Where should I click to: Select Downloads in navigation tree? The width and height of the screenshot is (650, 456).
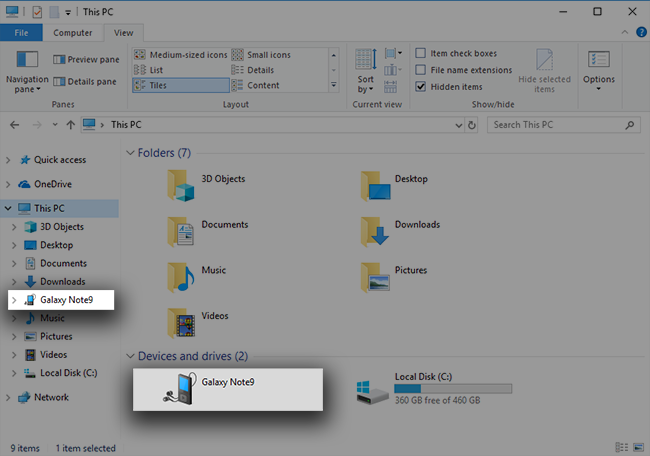point(63,281)
